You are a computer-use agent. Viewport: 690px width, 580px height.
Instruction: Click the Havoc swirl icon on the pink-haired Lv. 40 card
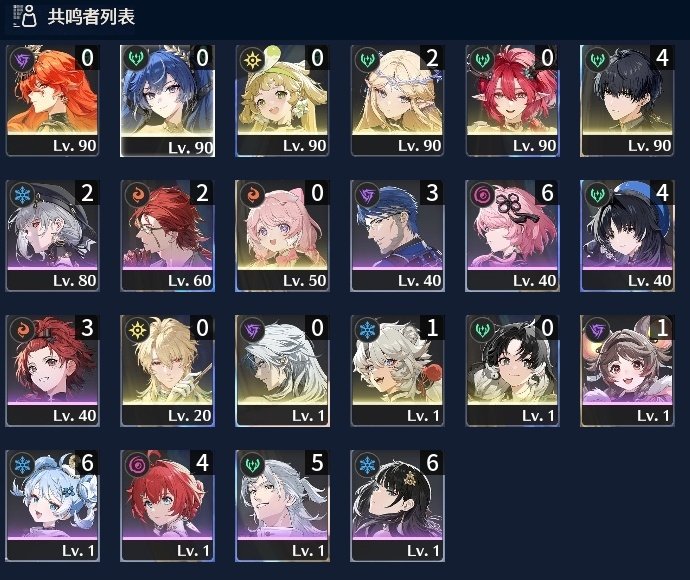(482, 195)
